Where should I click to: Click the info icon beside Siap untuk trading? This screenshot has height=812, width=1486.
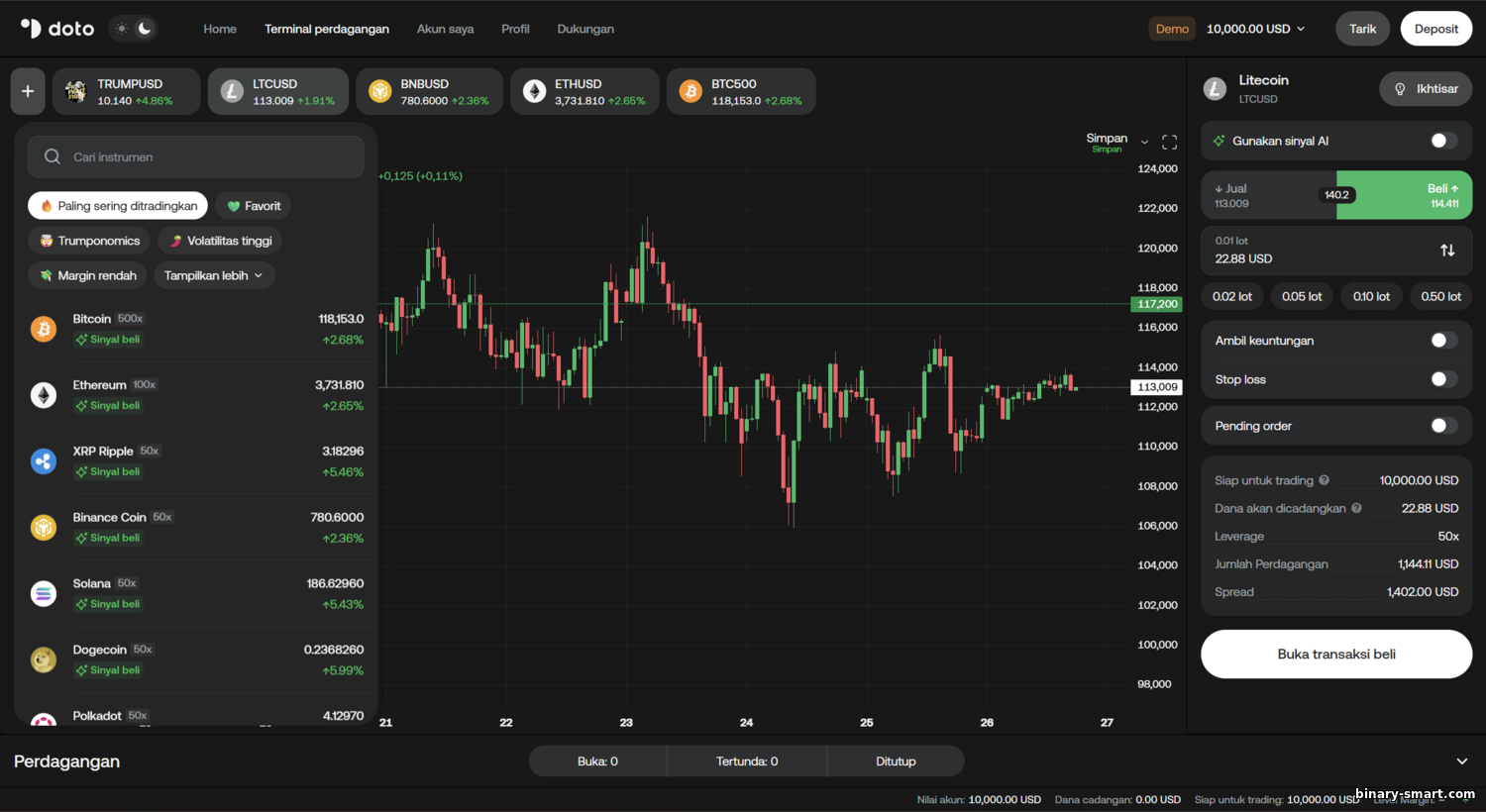click(1325, 480)
